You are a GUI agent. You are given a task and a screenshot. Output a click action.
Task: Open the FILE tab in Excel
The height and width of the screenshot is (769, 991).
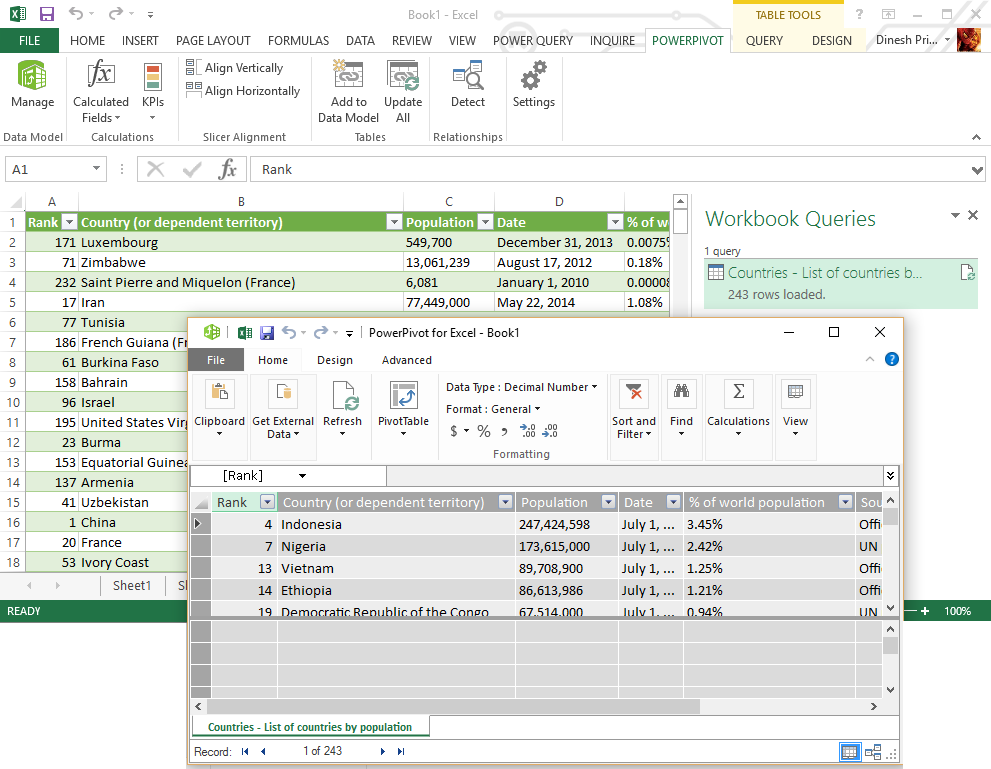pos(29,40)
